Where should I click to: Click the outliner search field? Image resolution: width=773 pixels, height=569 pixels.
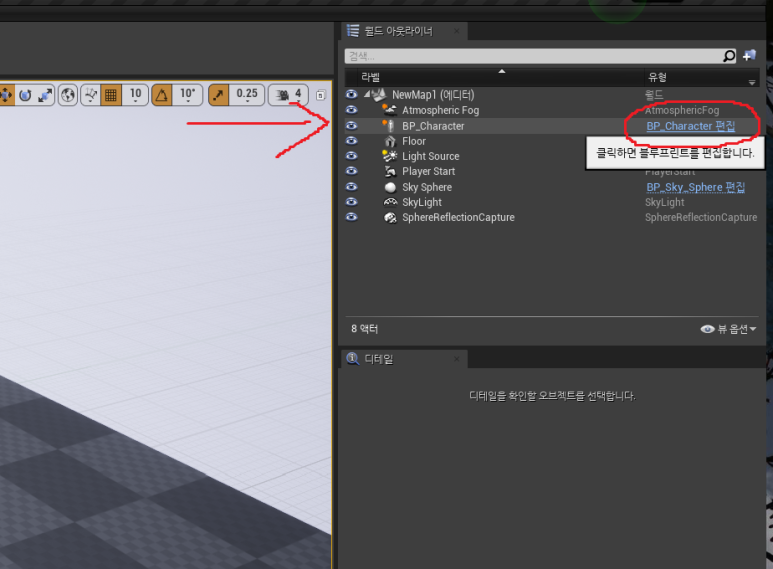(534, 56)
